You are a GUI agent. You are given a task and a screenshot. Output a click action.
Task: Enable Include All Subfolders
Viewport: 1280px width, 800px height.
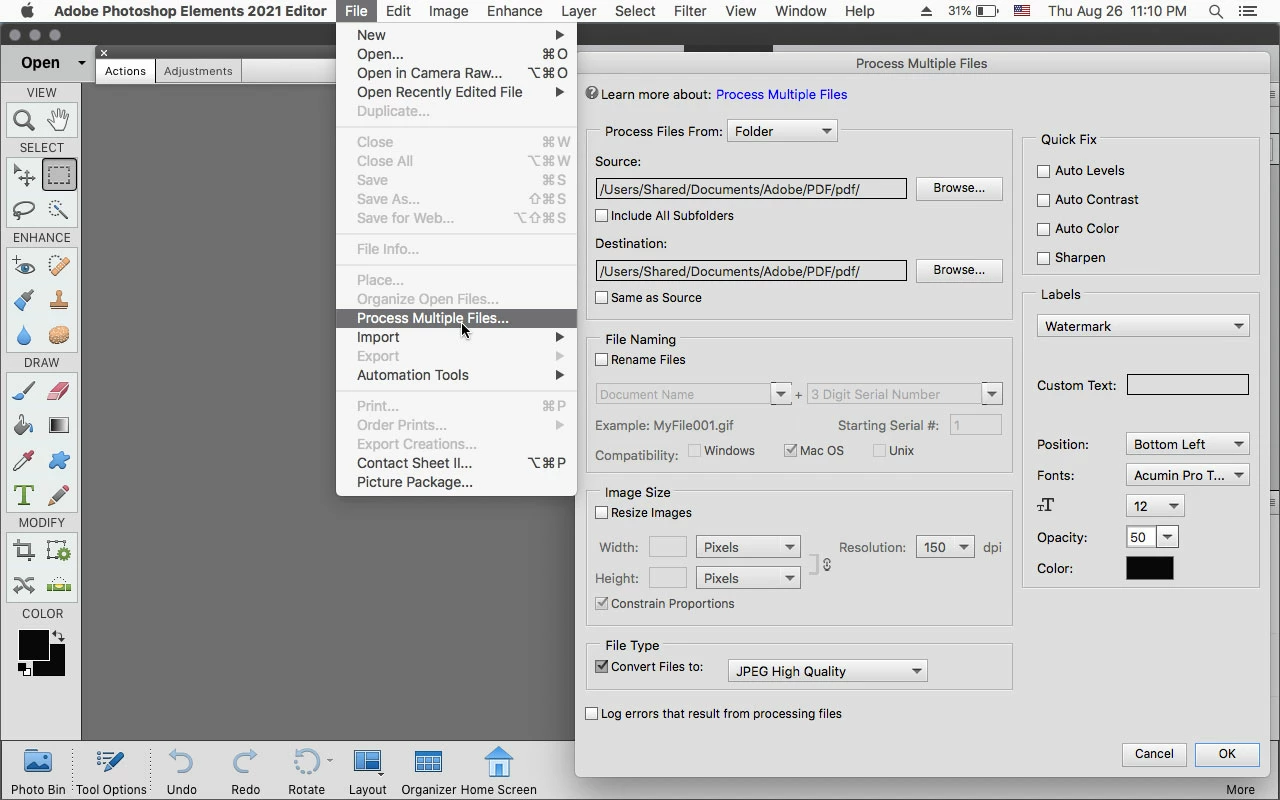pos(602,215)
